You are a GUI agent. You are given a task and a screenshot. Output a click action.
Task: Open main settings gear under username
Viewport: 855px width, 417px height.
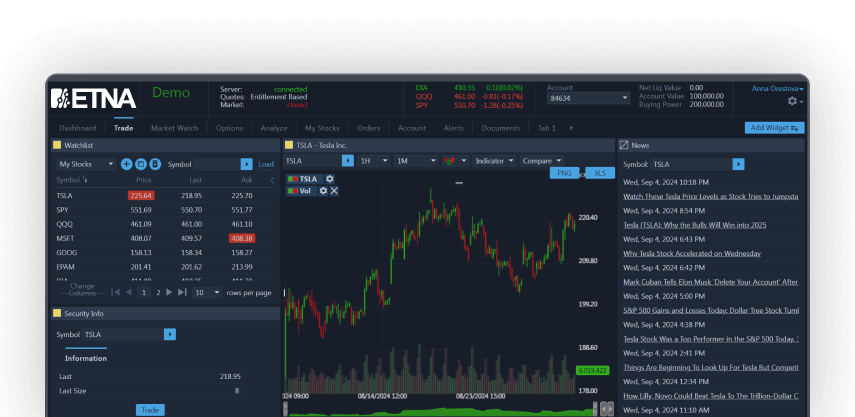pos(793,101)
